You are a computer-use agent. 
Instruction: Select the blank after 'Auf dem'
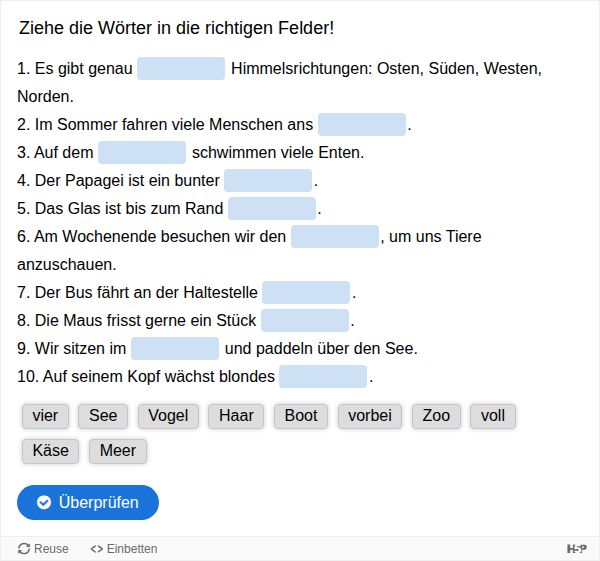tap(142, 153)
